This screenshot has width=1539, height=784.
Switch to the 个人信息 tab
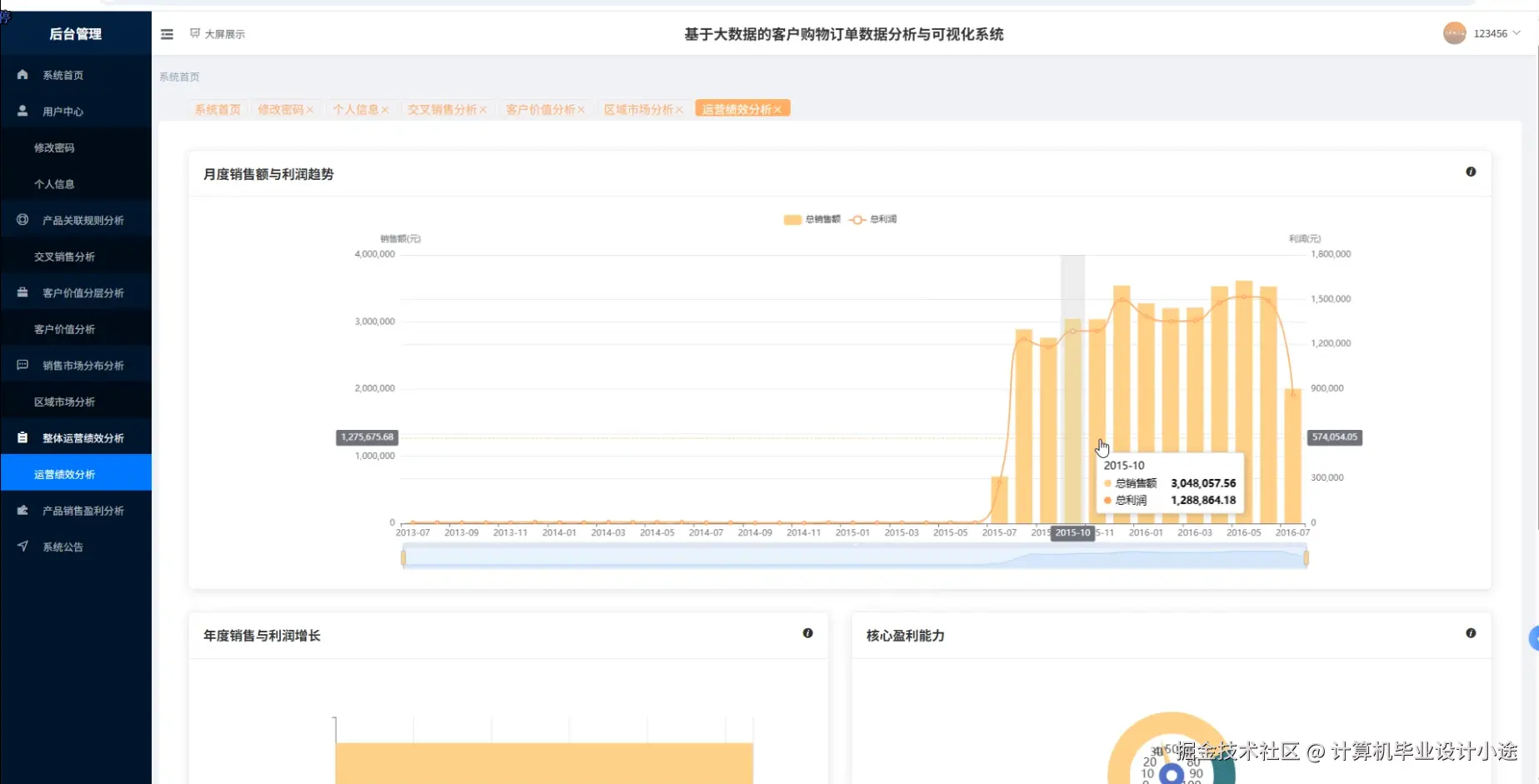(356, 110)
